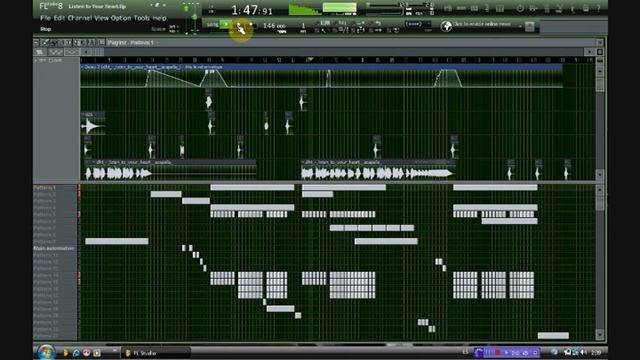Screen dimensions: 640x360
Task: Select the first 'listen_to_your_heart_acapella' audio clip
Action: (x=170, y=169)
